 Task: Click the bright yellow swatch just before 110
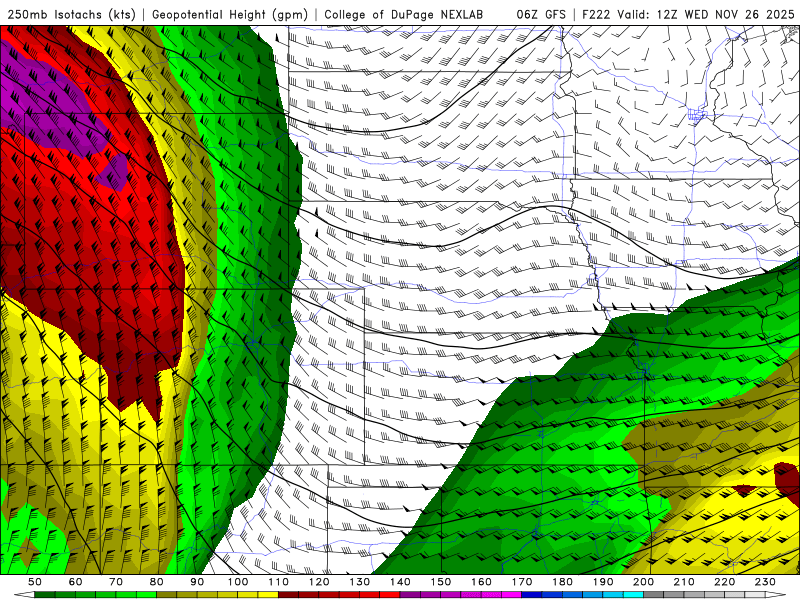268,595
